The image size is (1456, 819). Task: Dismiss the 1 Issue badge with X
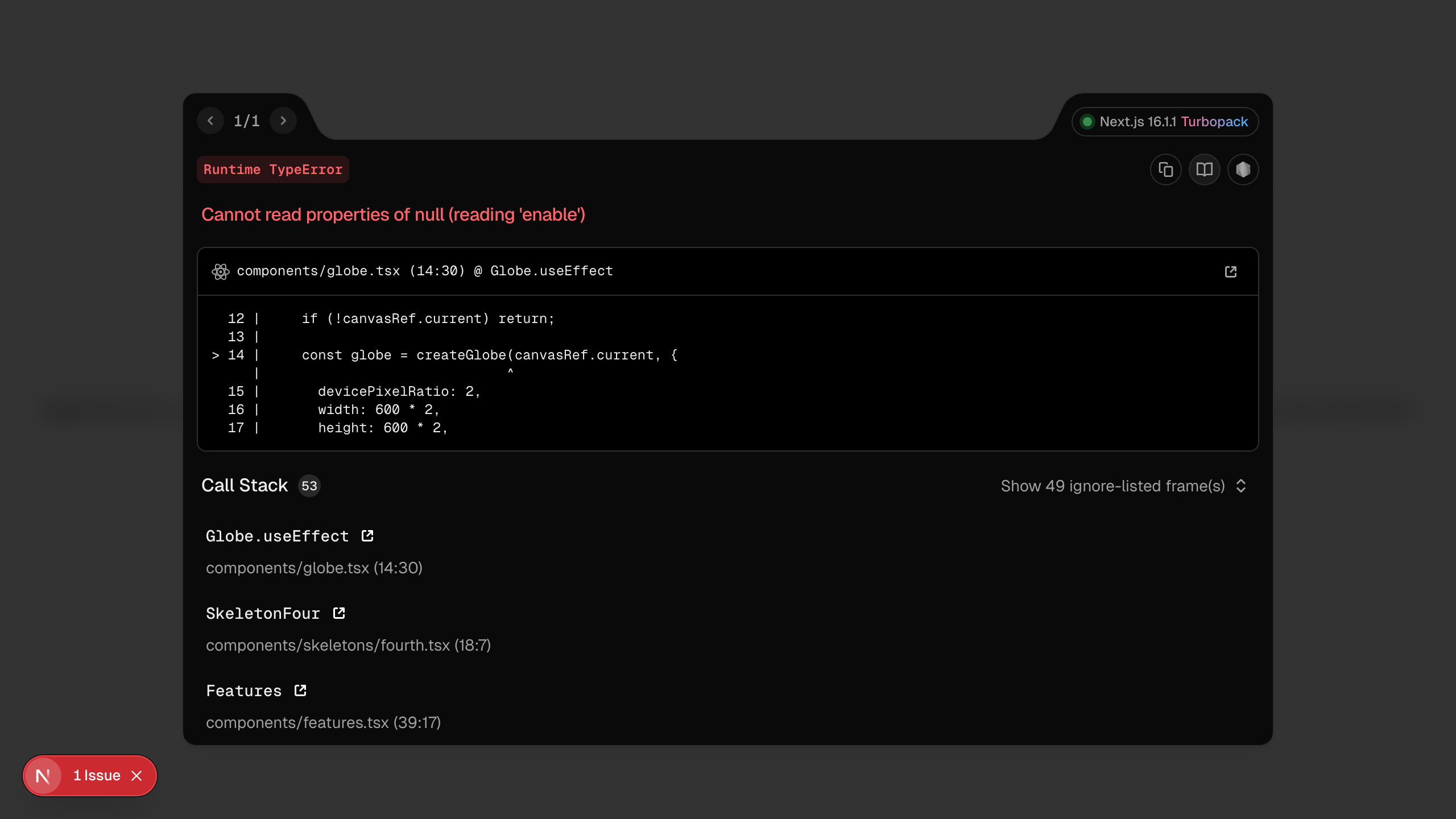click(136, 776)
